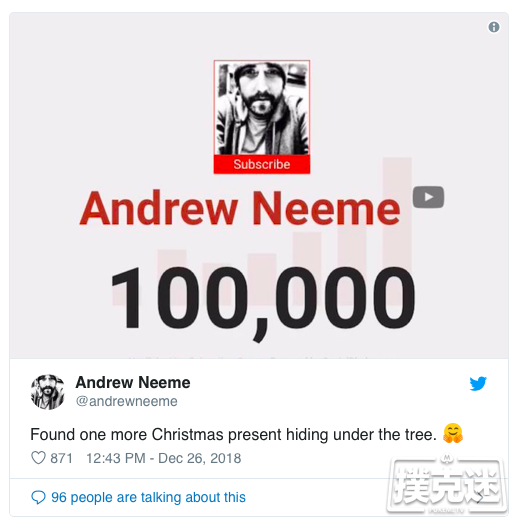Open 96 people are talking about this
This screenshot has width=519, height=526.
tap(148, 497)
